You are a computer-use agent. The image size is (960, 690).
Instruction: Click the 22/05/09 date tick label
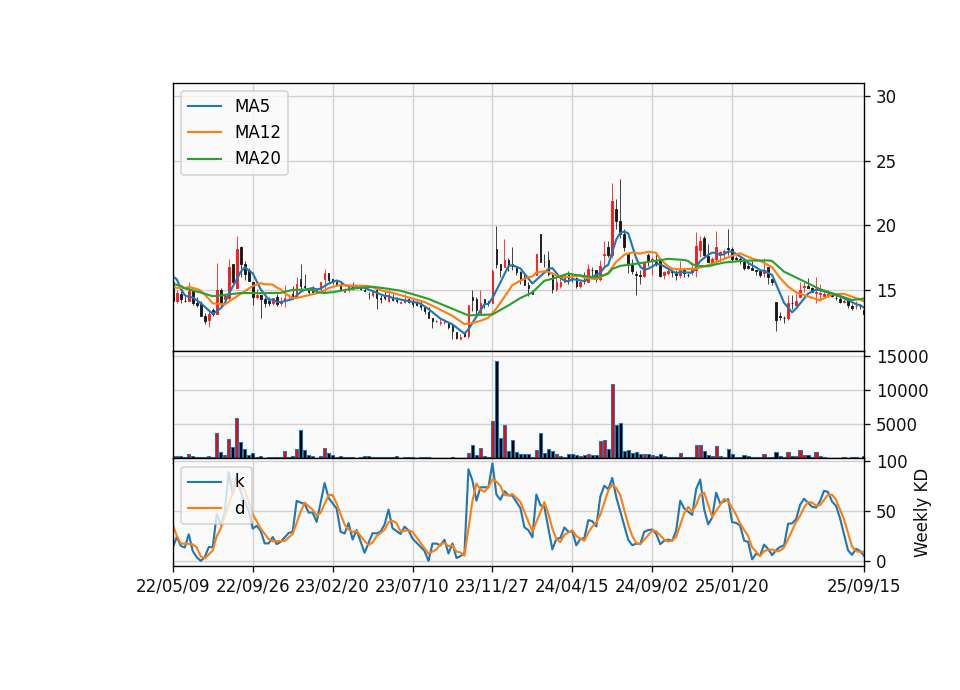tap(173, 586)
